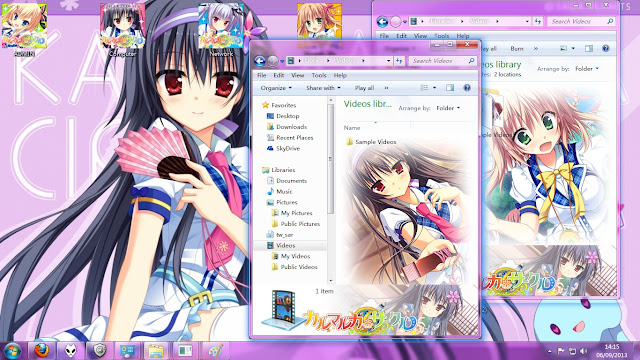Click Burn in rear window toolbar

point(517,48)
